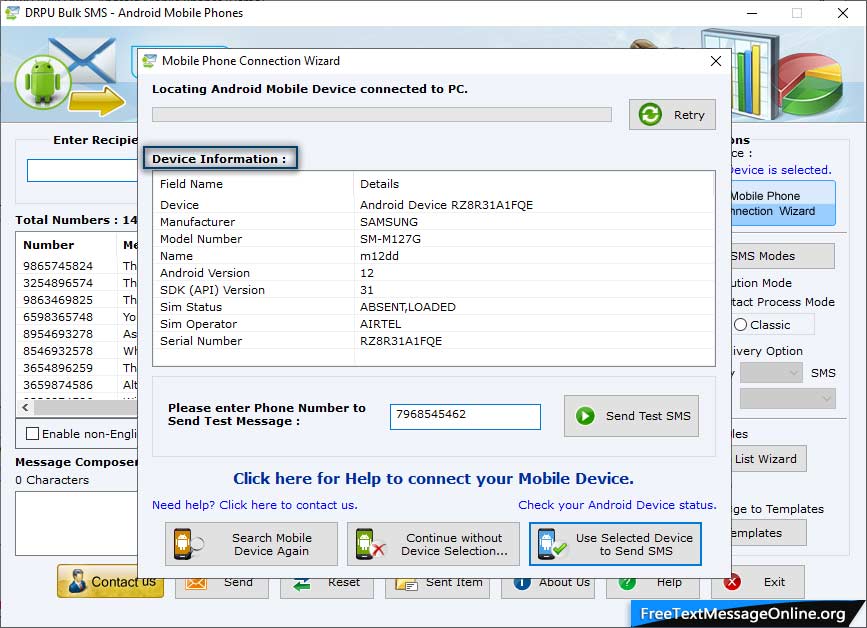867x628 pixels.
Task: Click the blue info icon on About Us
Action: (x=522, y=583)
